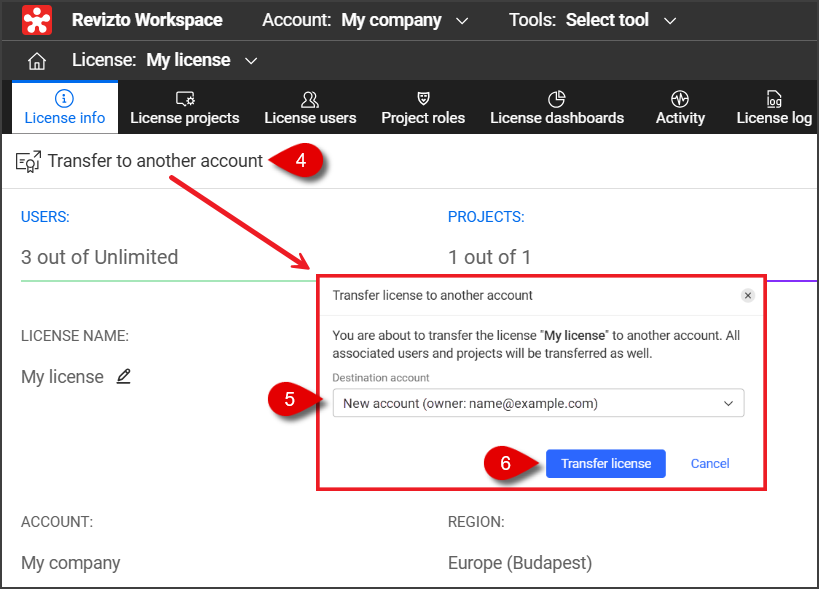Click the 'My company' account value

pos(71,563)
